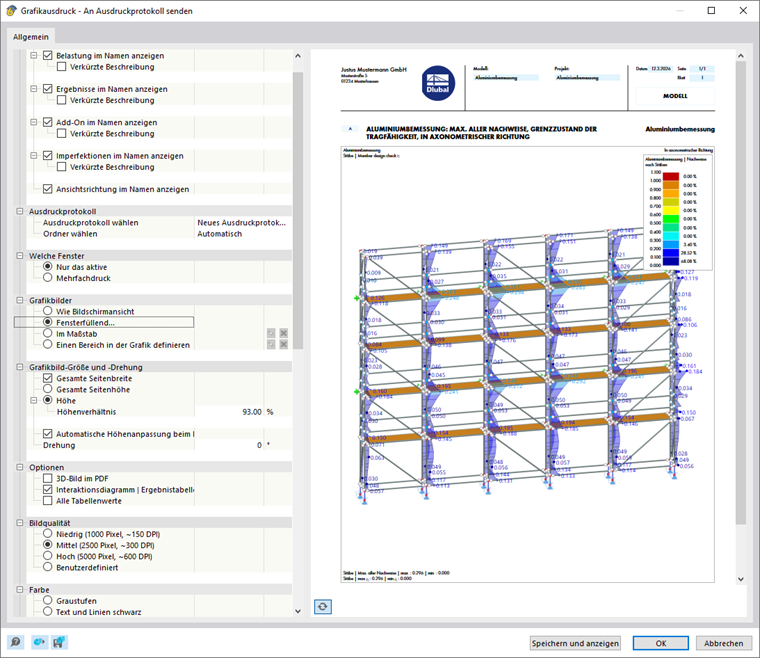
Task: Click the pick icon beside Im Maßstab
Action: pyautogui.click(x=271, y=333)
